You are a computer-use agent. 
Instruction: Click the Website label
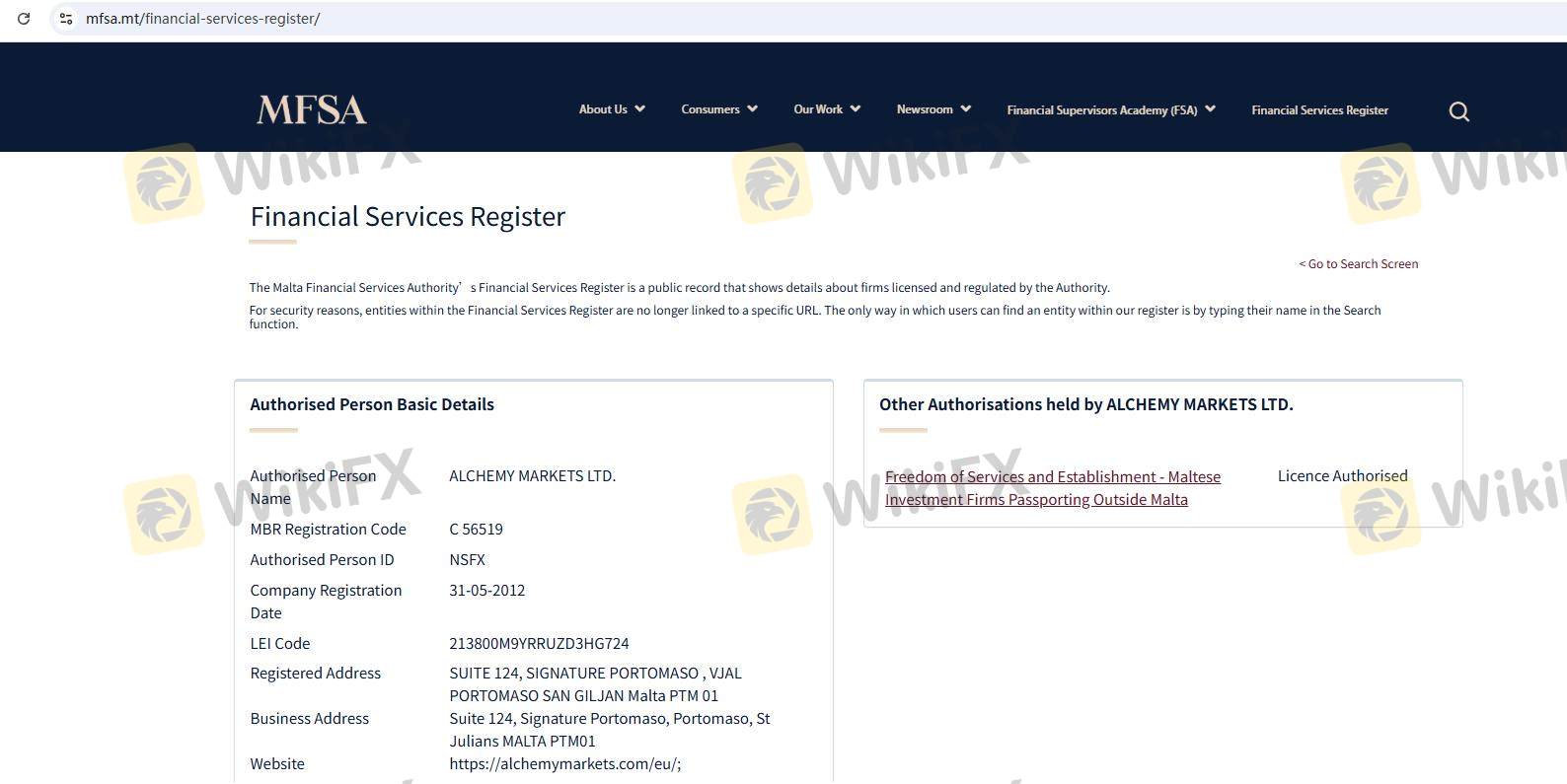pyautogui.click(x=277, y=764)
